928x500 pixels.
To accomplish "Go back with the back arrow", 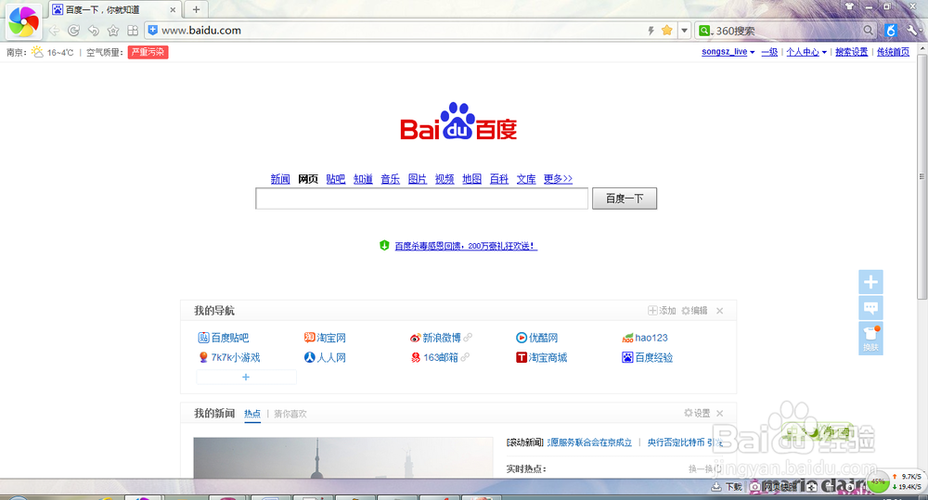I will tap(54, 31).
